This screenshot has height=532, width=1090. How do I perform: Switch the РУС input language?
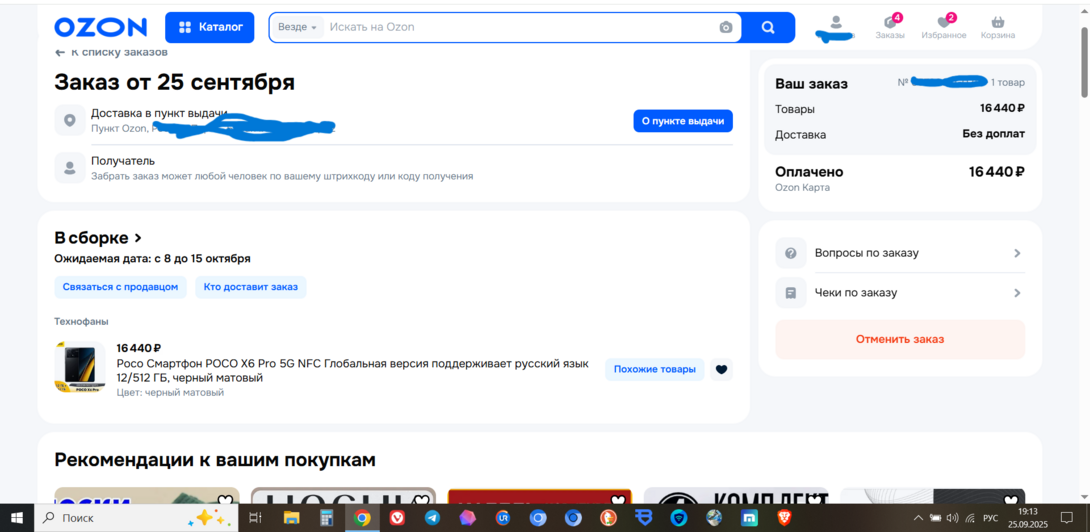pos(992,518)
